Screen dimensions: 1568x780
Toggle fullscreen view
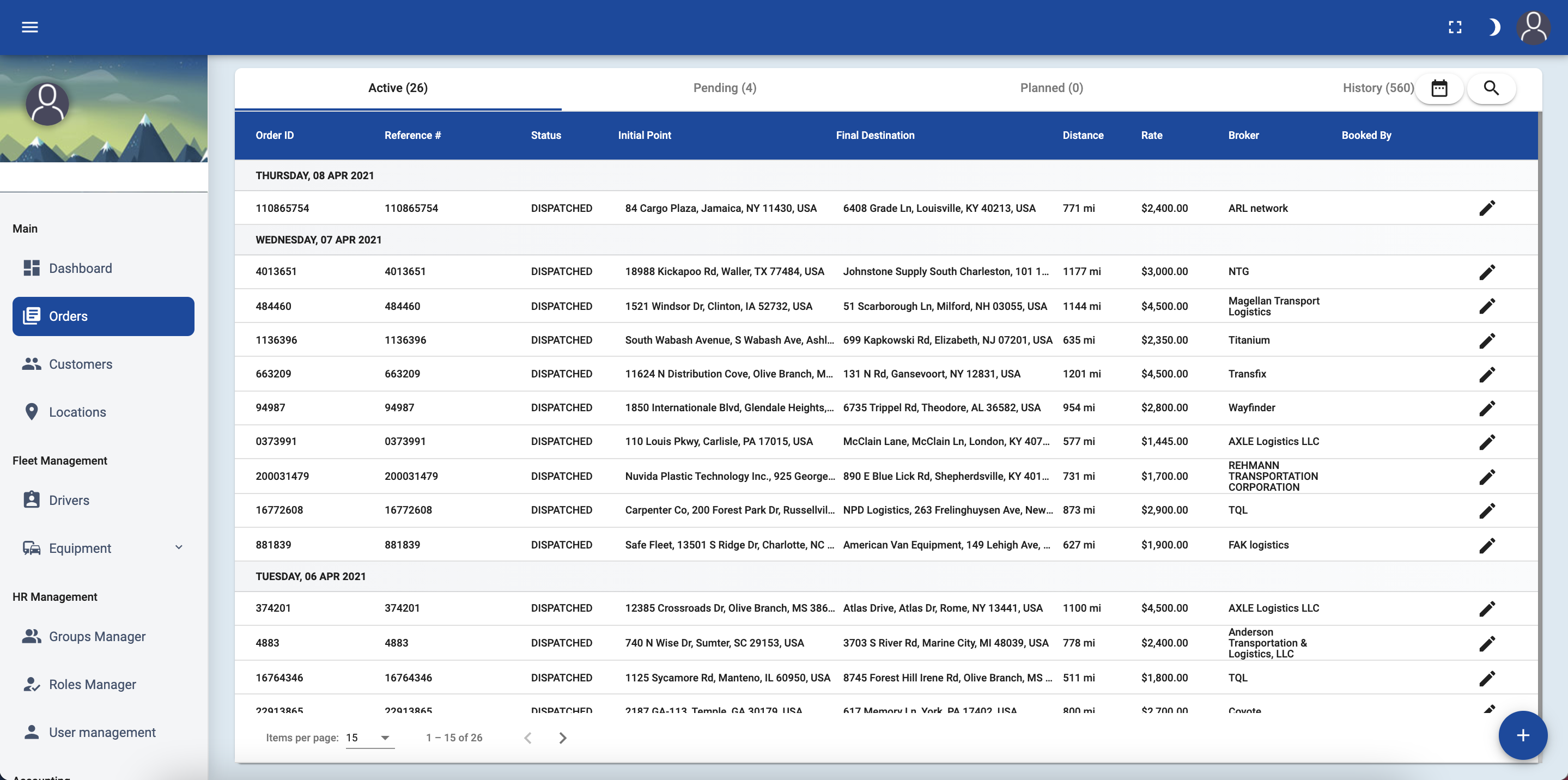click(1455, 27)
